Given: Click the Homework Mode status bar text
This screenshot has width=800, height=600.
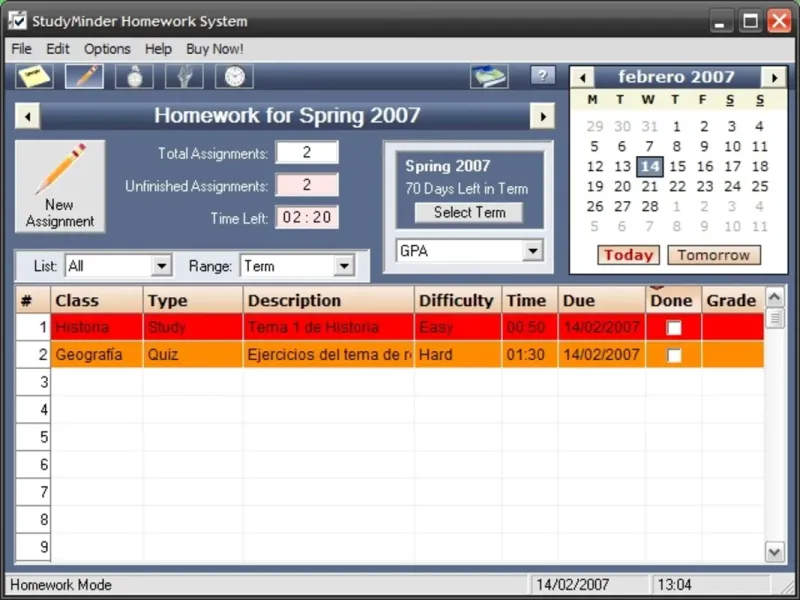Looking at the screenshot, I should pos(61,585).
